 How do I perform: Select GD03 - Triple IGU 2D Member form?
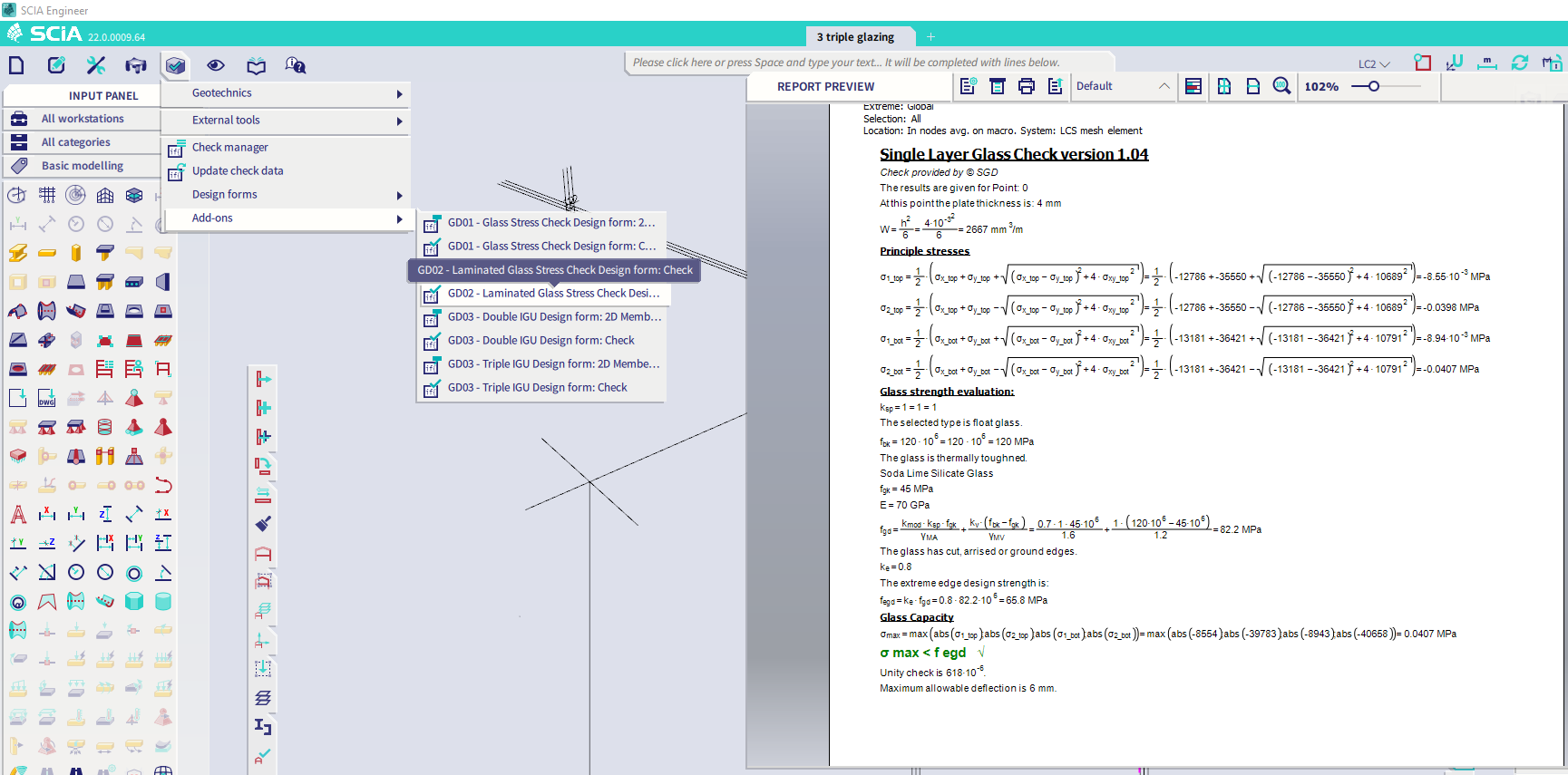[x=541, y=364]
